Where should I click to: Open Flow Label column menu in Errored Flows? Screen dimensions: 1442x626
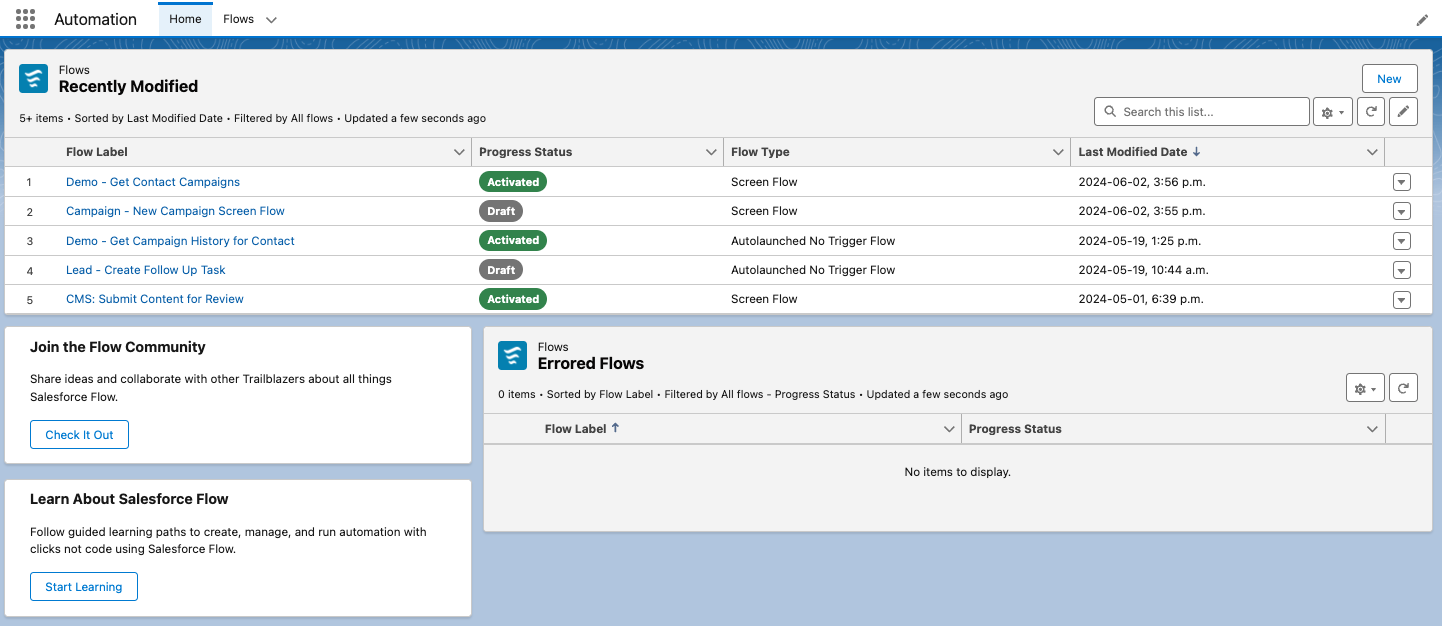point(949,429)
